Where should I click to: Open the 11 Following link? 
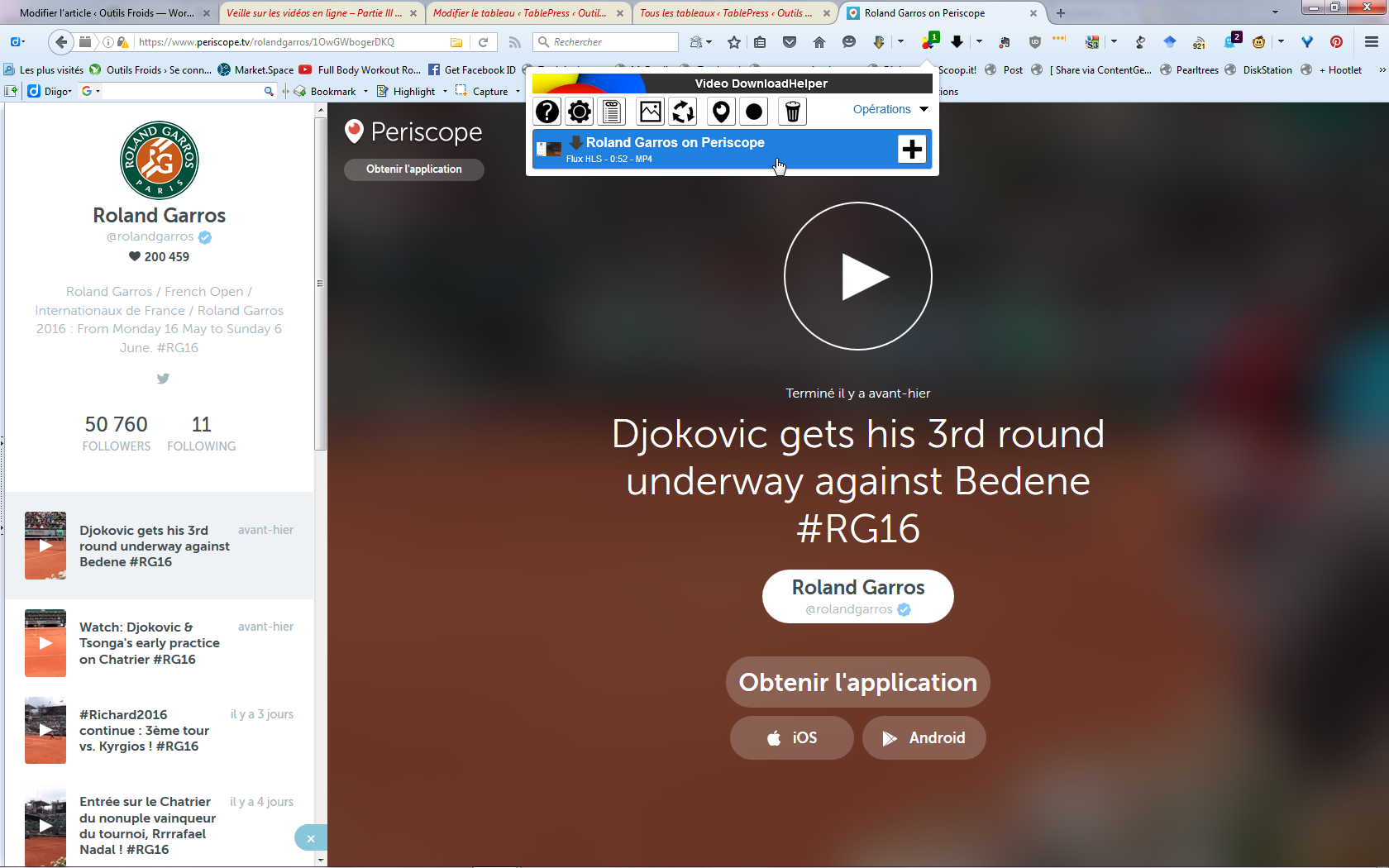point(202,433)
